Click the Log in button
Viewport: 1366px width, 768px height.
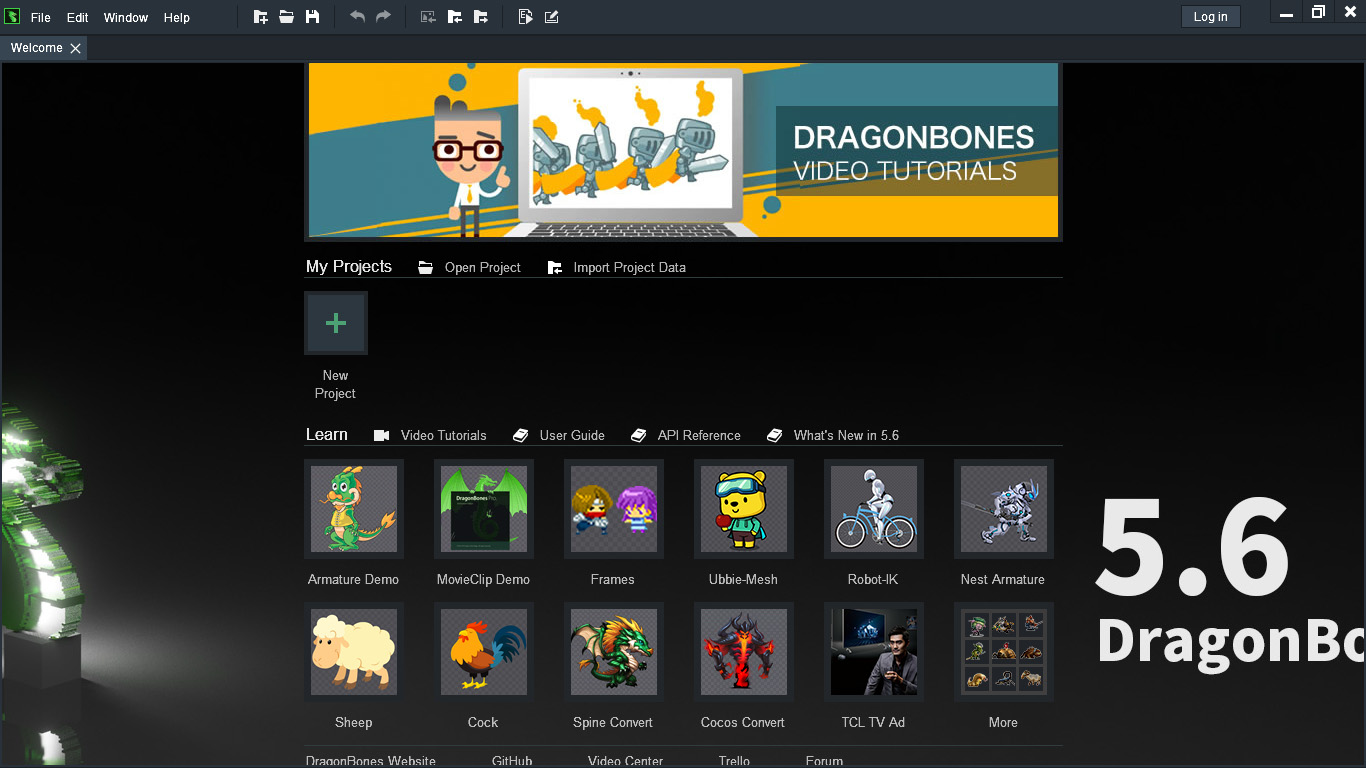point(1210,17)
